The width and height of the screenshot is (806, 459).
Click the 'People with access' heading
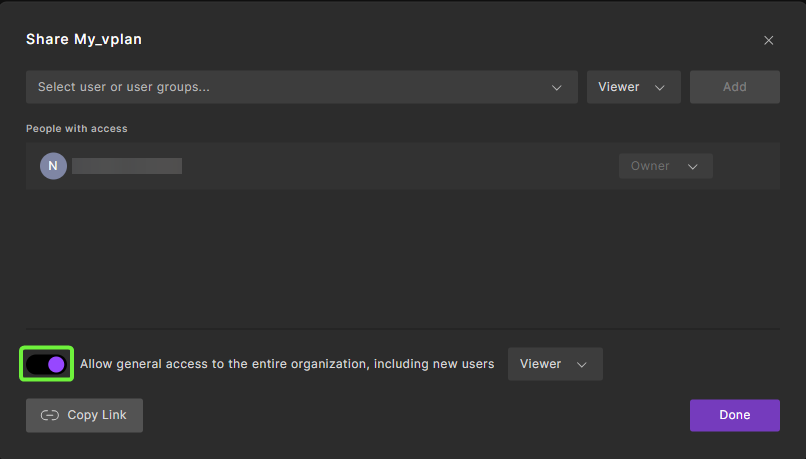[77, 128]
